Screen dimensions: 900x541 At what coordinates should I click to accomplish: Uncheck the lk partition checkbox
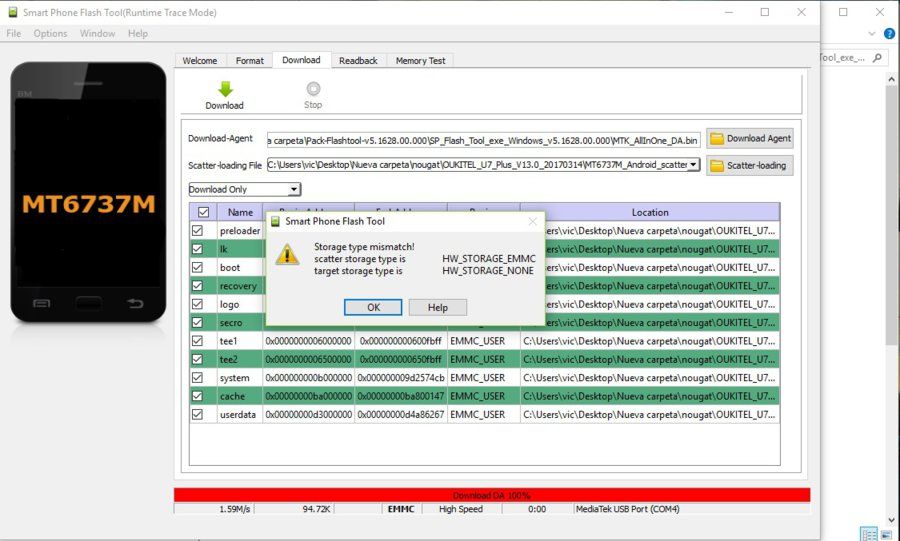coord(197,249)
